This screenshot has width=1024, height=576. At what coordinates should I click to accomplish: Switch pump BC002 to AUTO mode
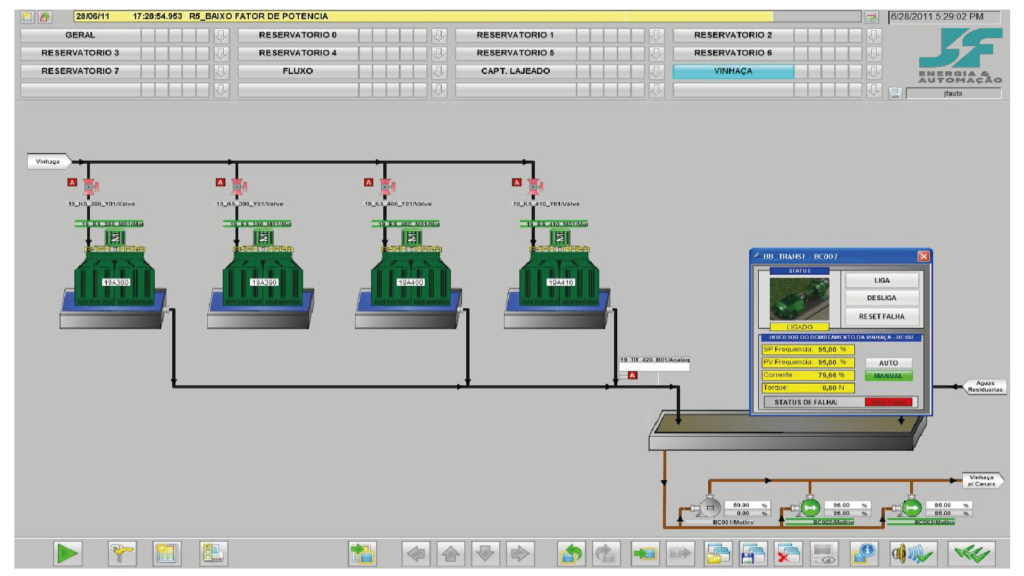tap(888, 362)
